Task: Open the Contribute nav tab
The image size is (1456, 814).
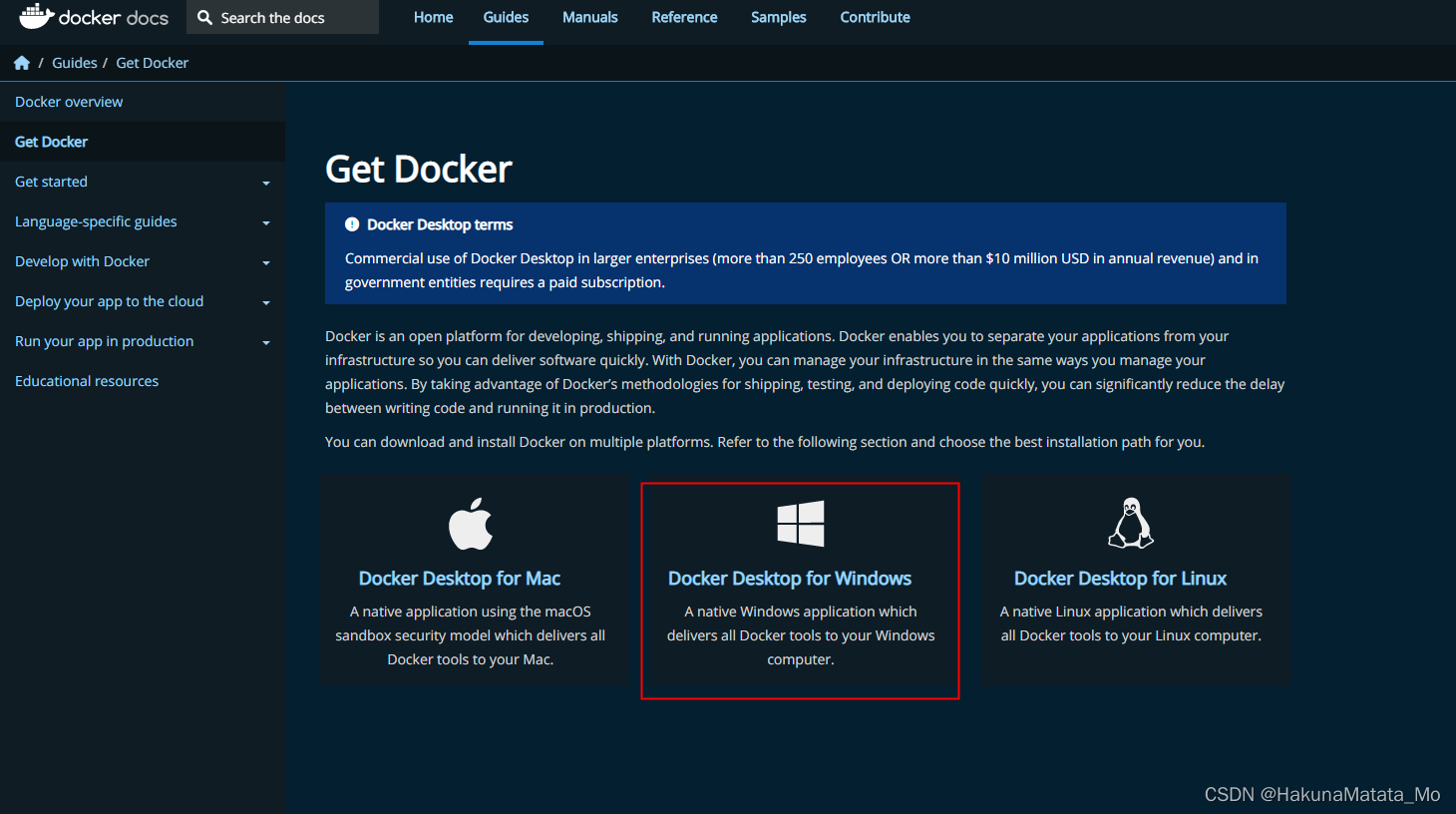Action: click(x=876, y=17)
